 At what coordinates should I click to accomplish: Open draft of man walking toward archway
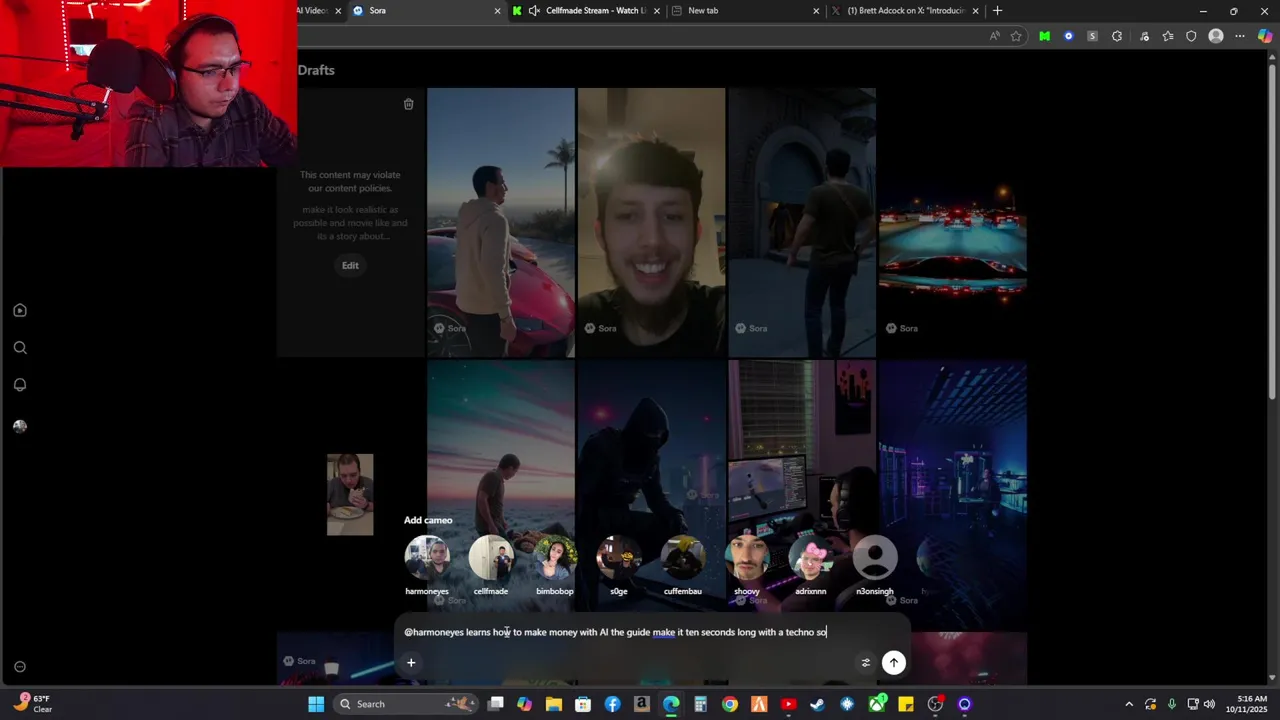(802, 222)
